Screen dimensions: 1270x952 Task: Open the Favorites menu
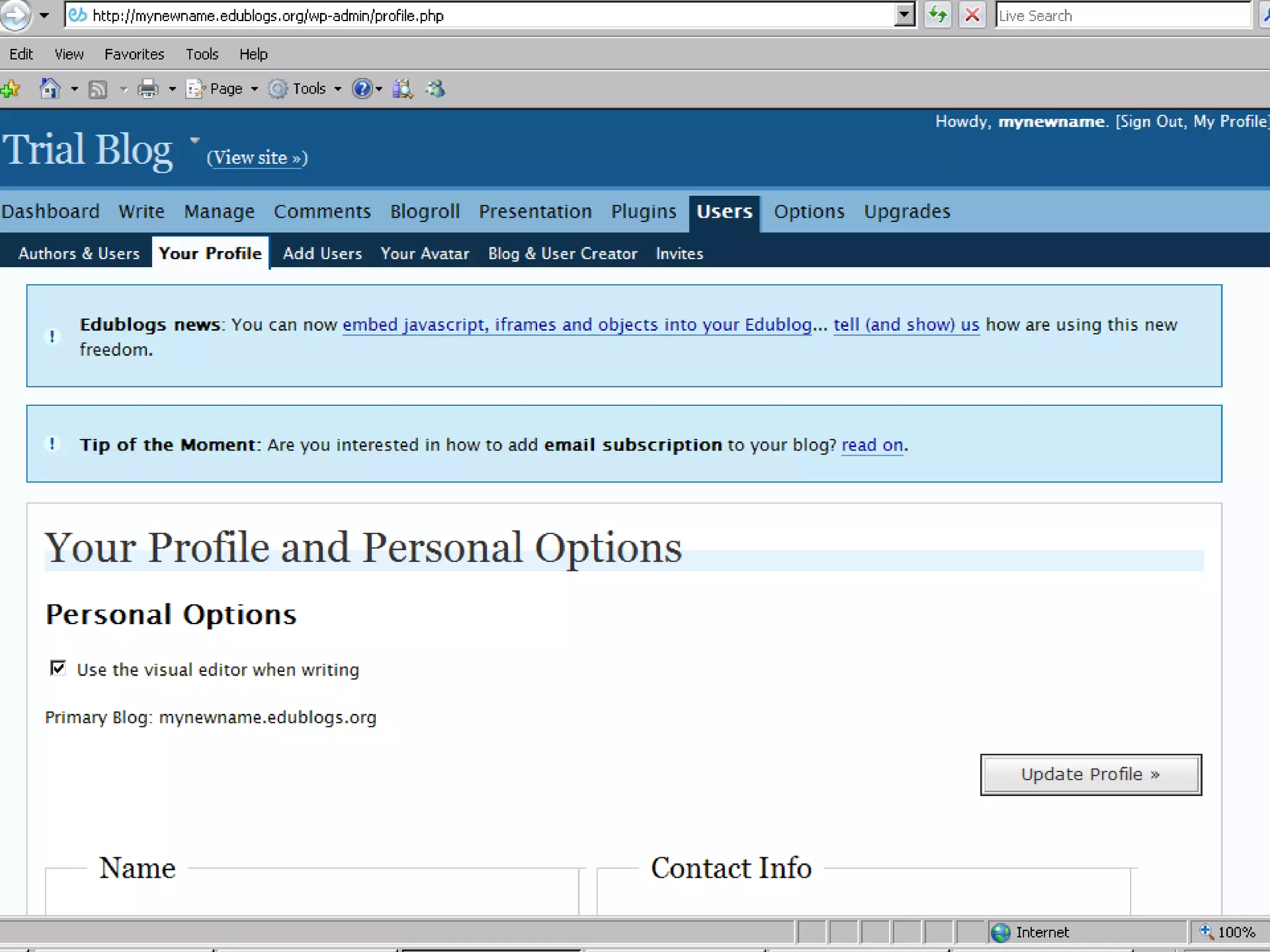point(134,55)
